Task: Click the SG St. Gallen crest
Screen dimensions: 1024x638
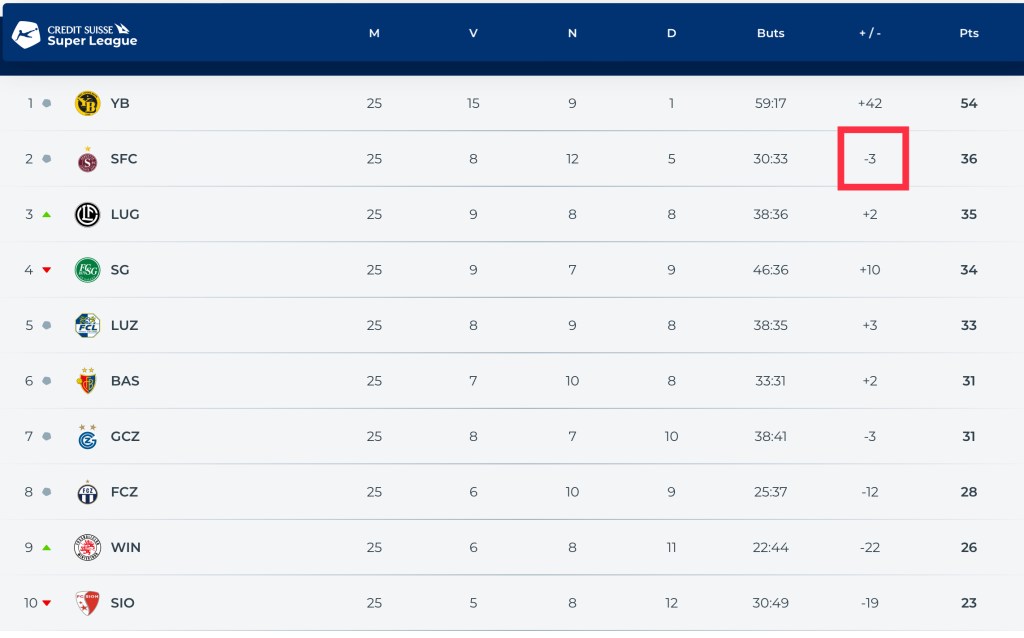Action: tap(88, 270)
